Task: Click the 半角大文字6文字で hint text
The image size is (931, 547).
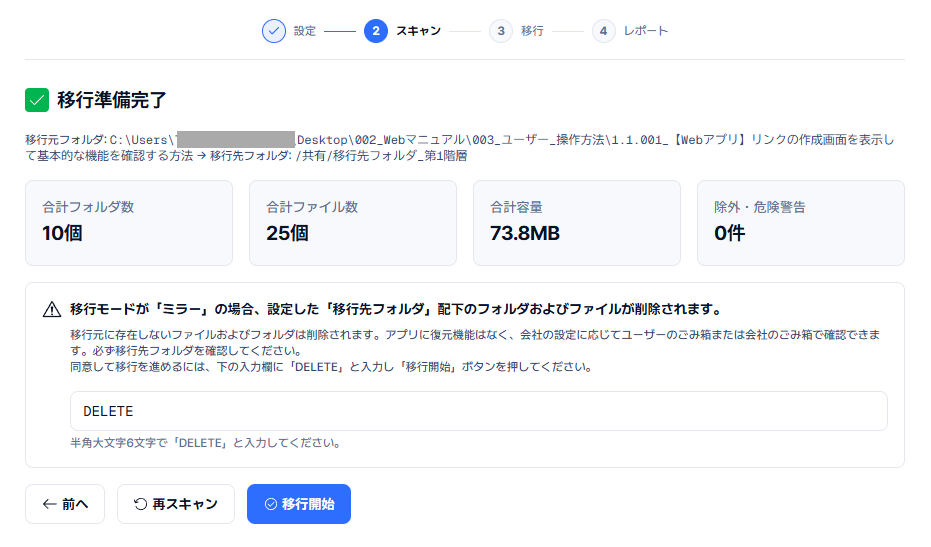Action: click(205, 443)
